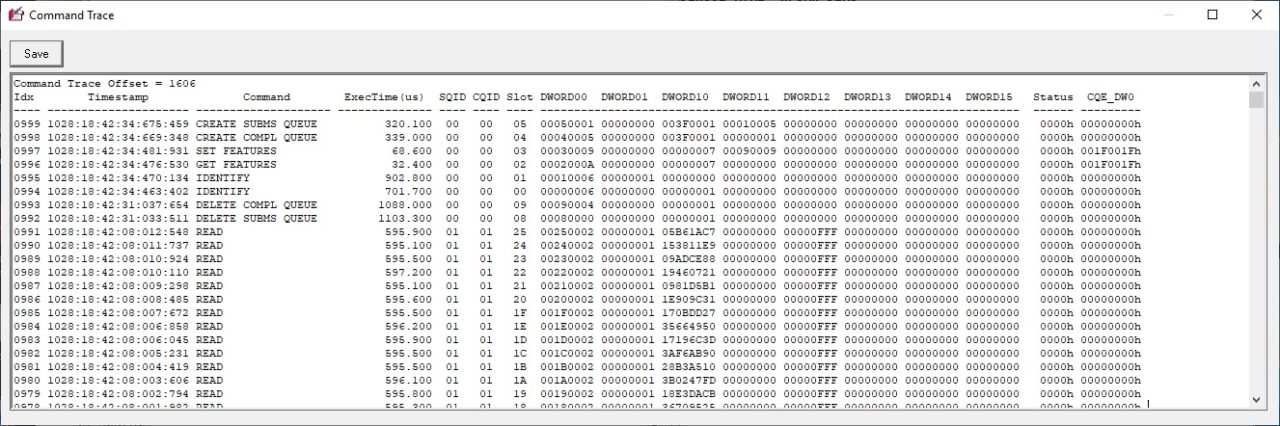Click the Command Trace Offset line
The width and height of the screenshot is (1280, 426).
tap(104, 84)
